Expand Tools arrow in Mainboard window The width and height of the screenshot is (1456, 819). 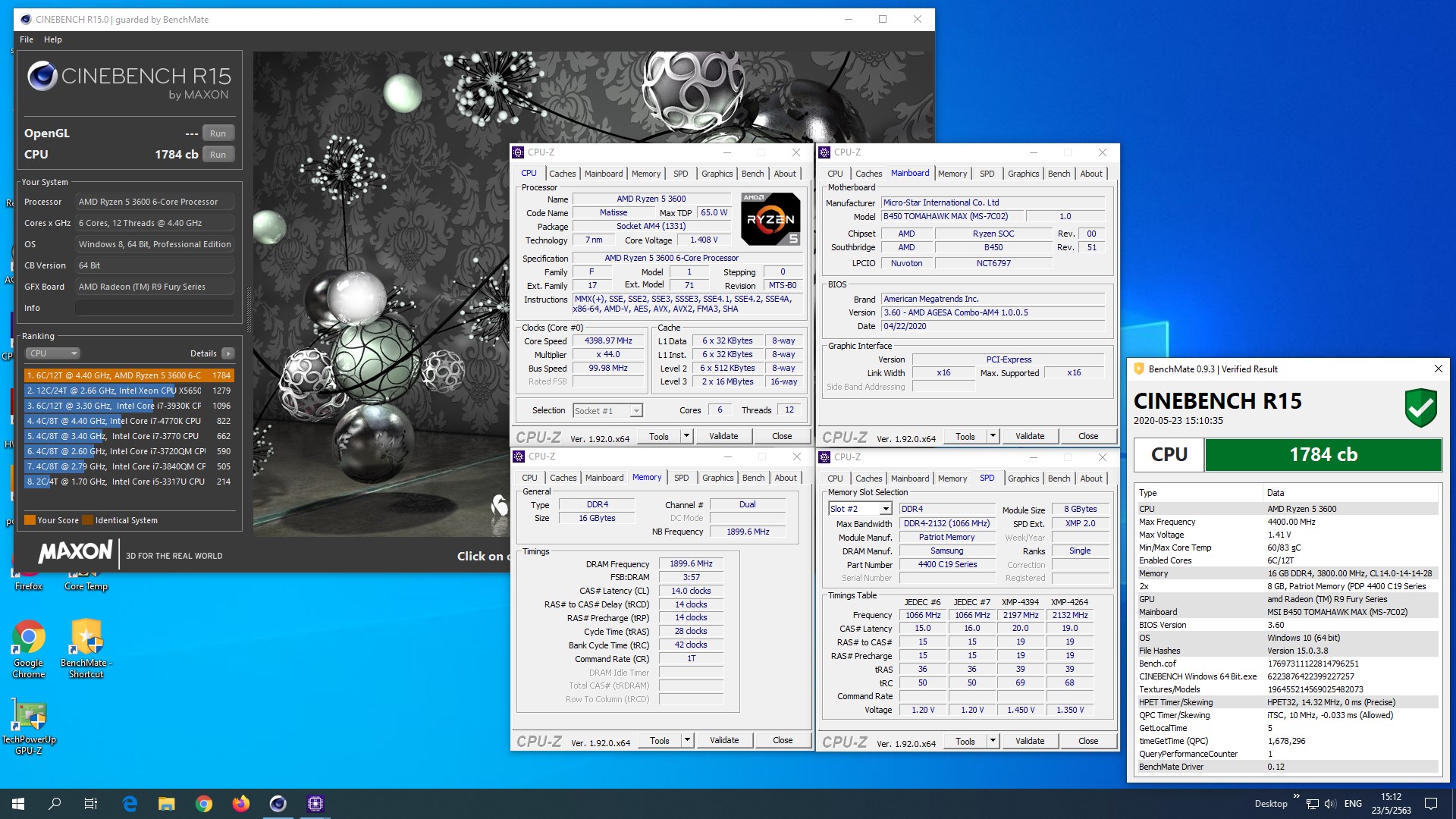coord(993,436)
